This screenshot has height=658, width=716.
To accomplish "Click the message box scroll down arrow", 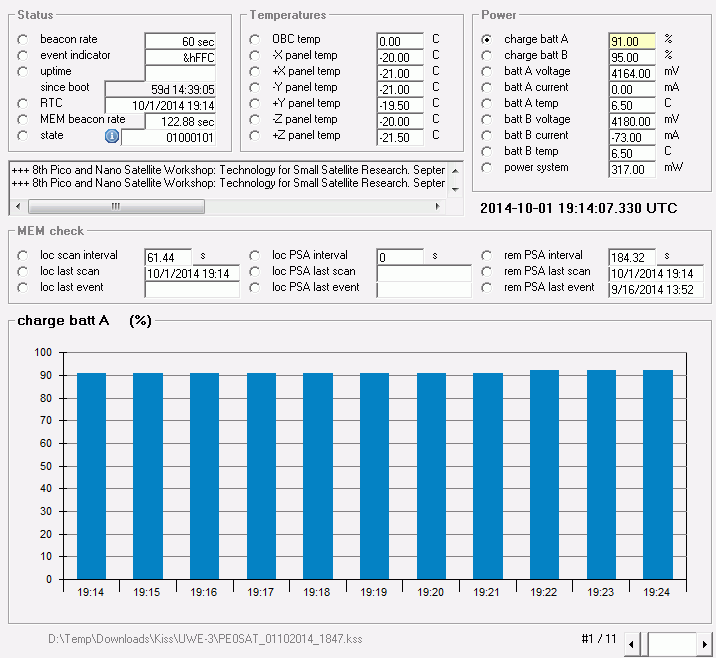I will (x=455, y=189).
